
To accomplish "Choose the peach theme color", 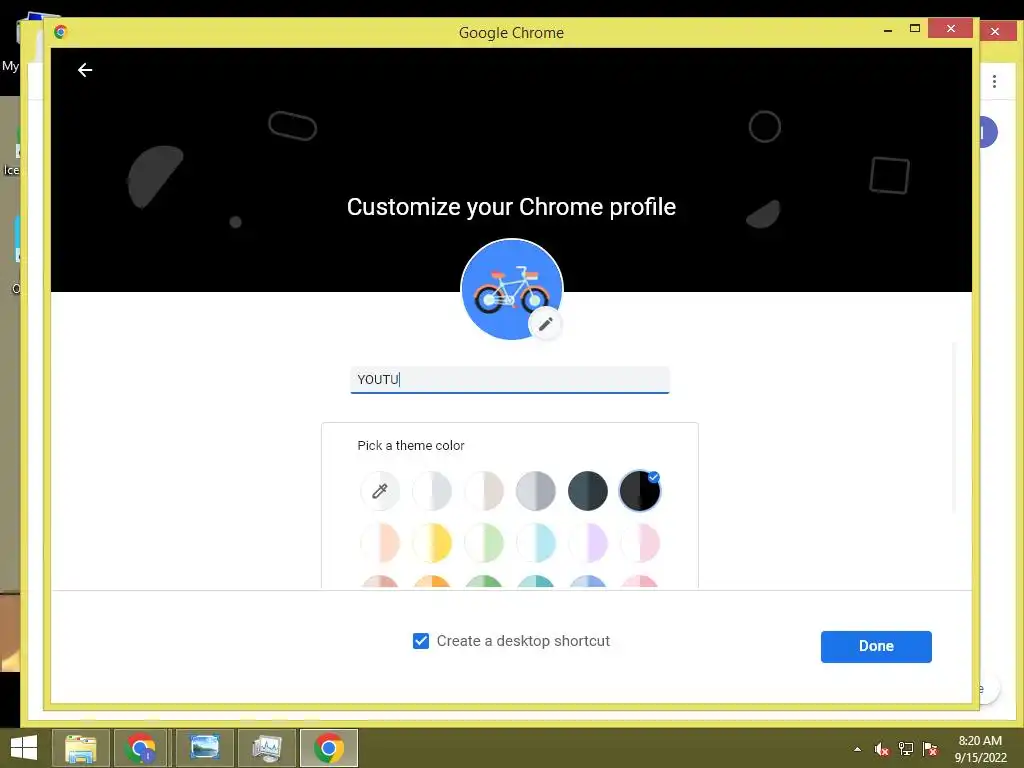I will point(380,543).
